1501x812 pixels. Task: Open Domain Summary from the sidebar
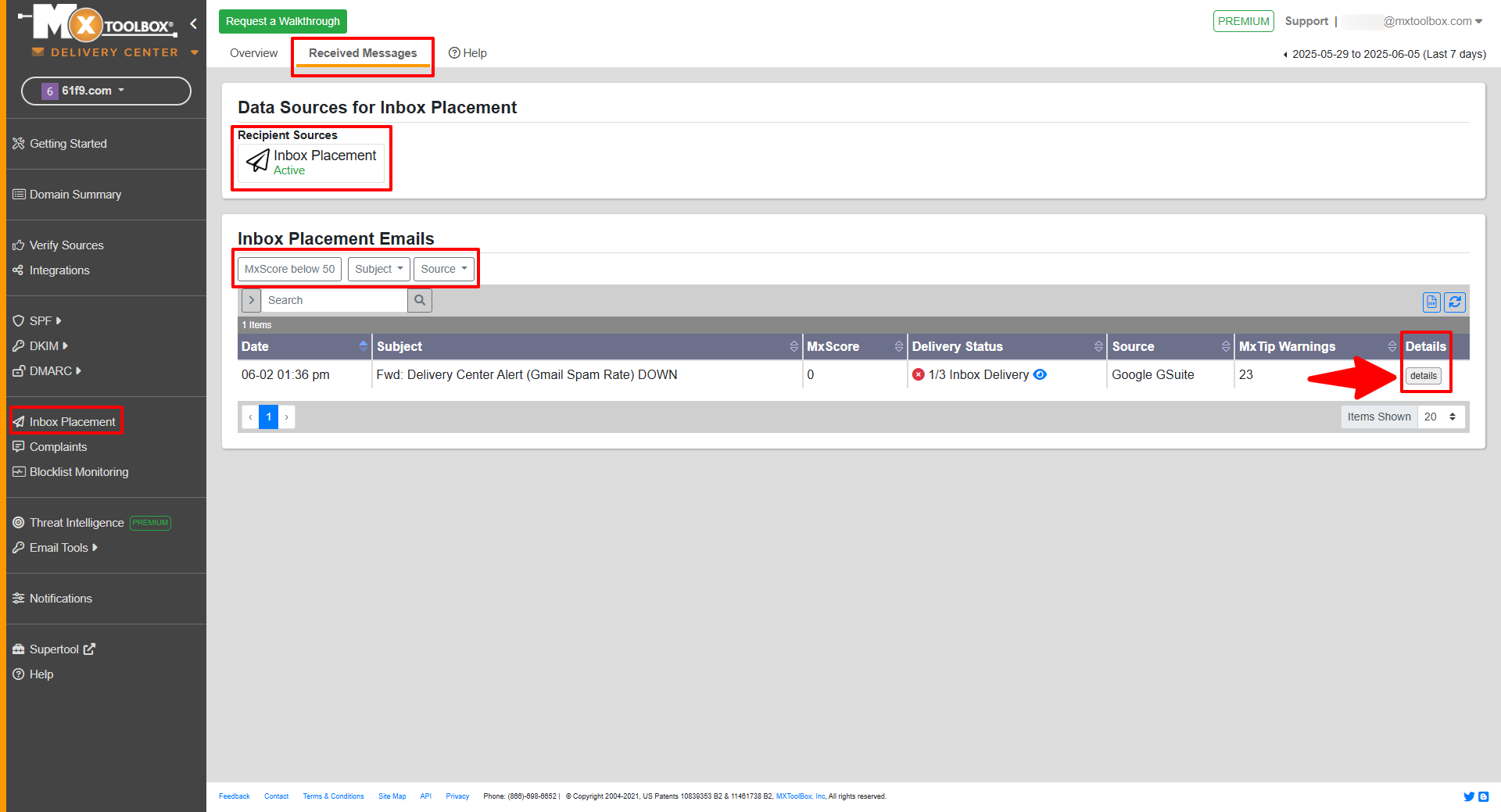tap(74, 194)
